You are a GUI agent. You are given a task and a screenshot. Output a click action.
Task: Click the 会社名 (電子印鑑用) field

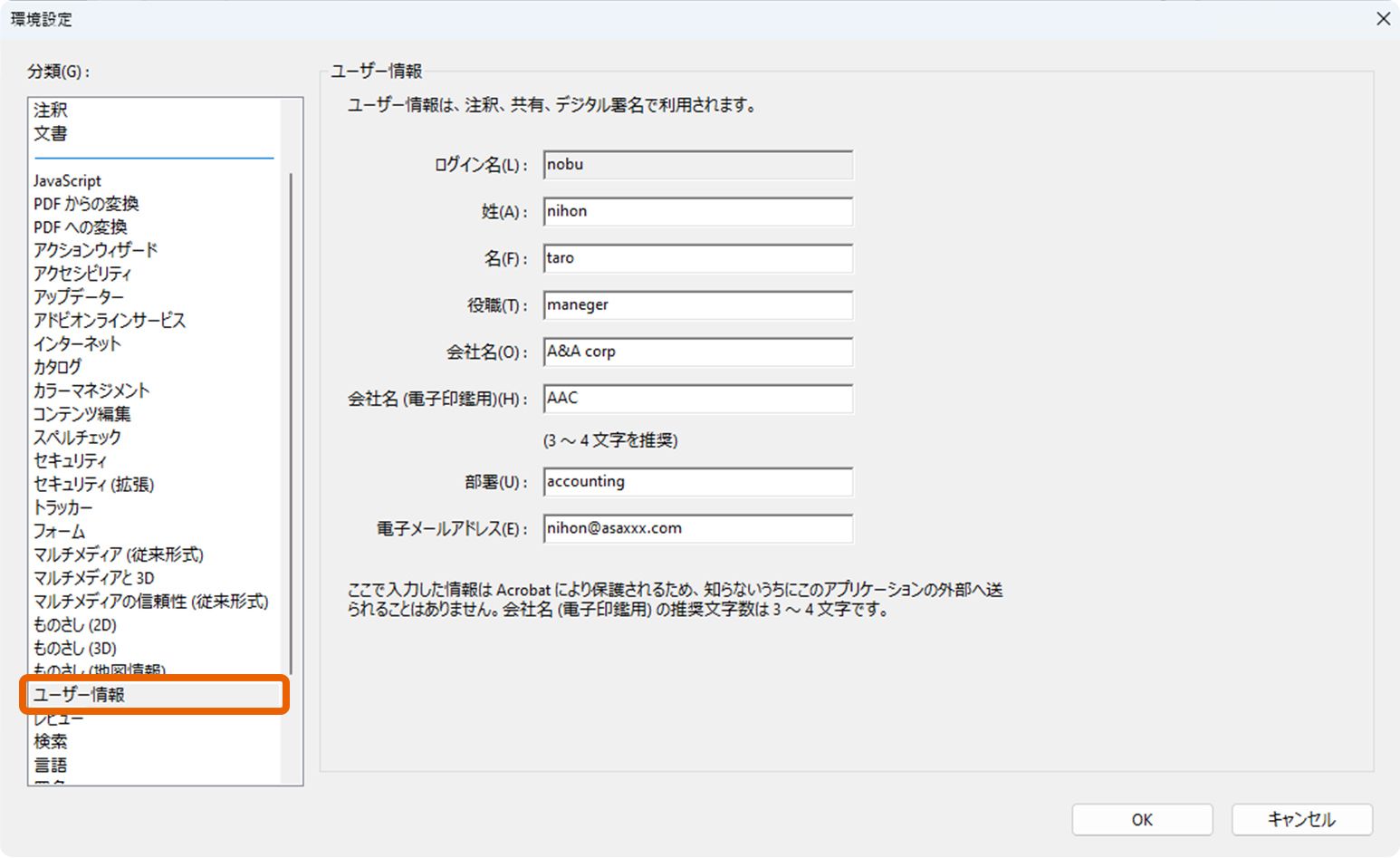pos(697,399)
